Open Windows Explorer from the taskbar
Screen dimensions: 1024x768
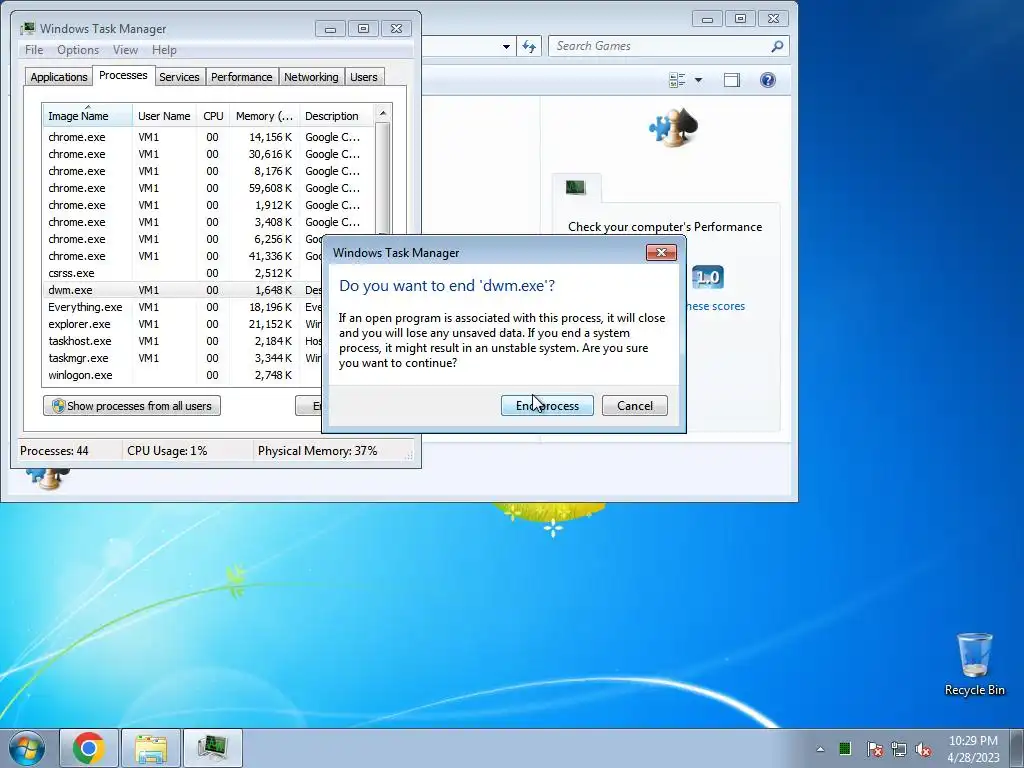(151, 748)
